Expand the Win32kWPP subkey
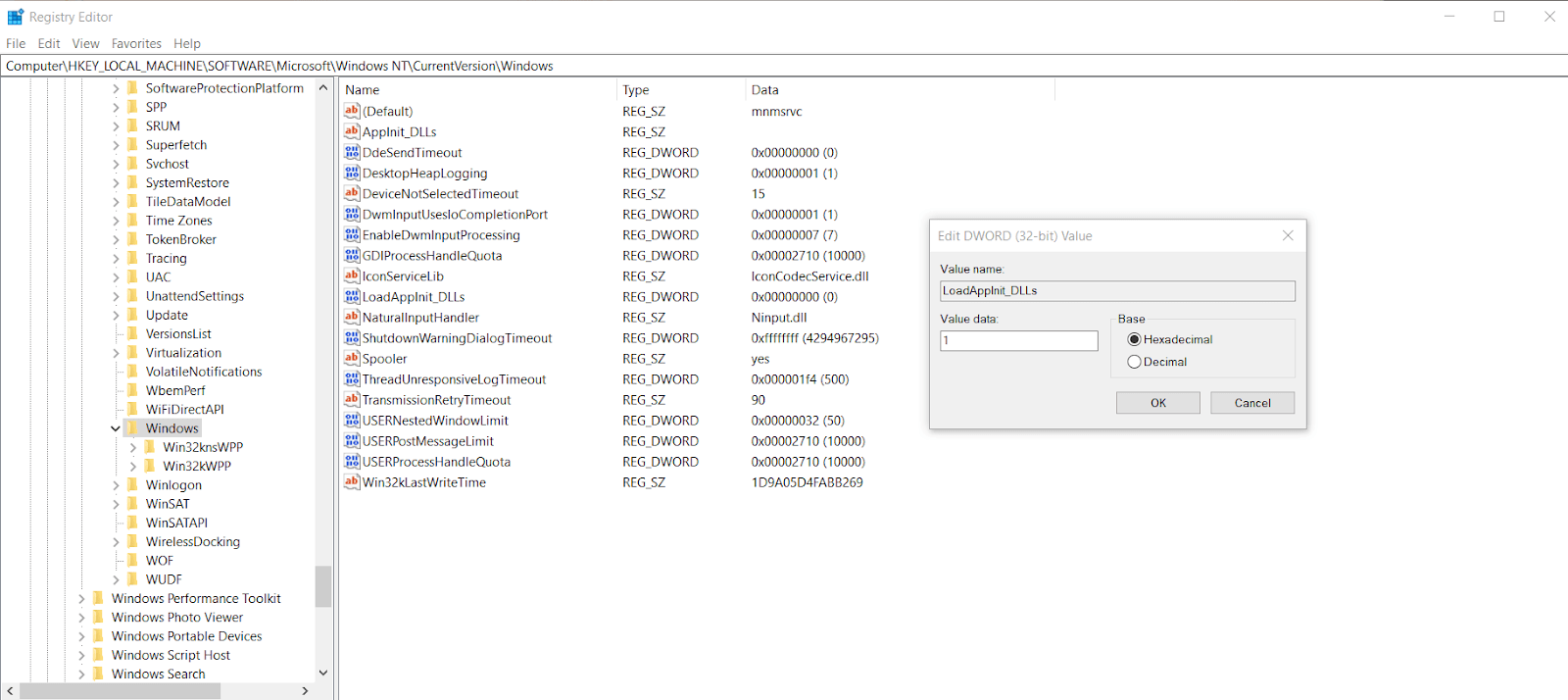 (133, 466)
